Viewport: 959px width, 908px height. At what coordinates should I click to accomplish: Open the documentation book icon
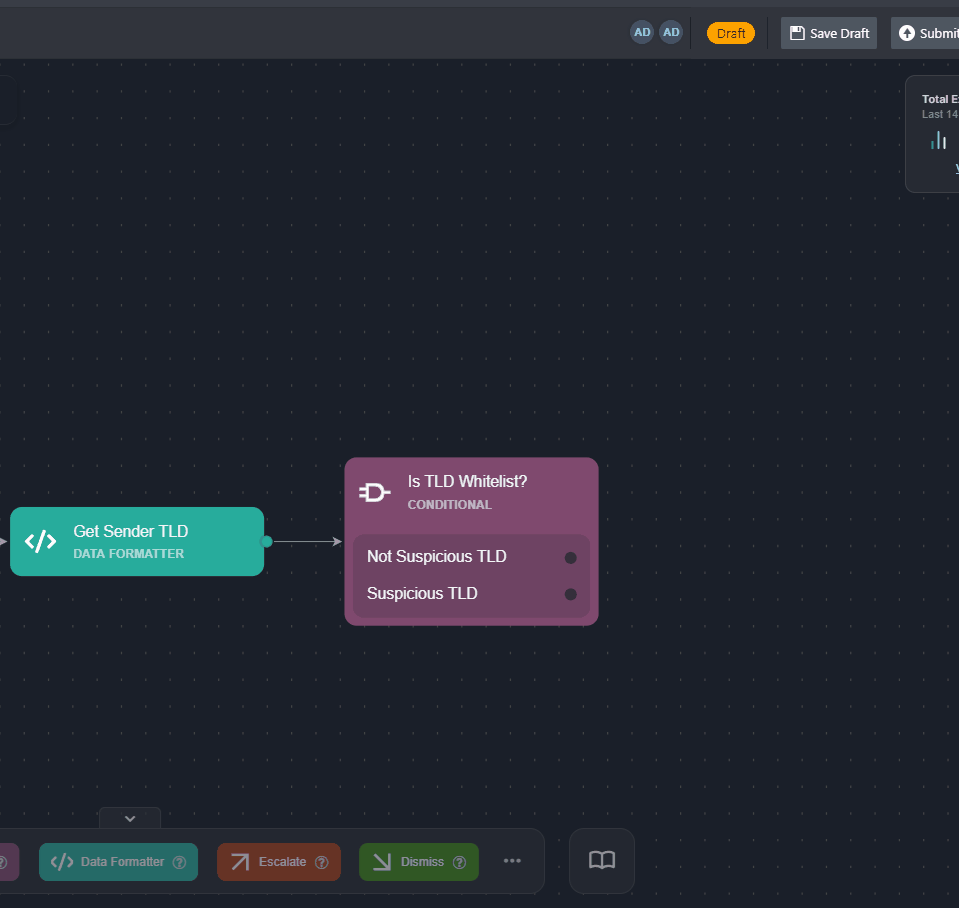pos(602,860)
